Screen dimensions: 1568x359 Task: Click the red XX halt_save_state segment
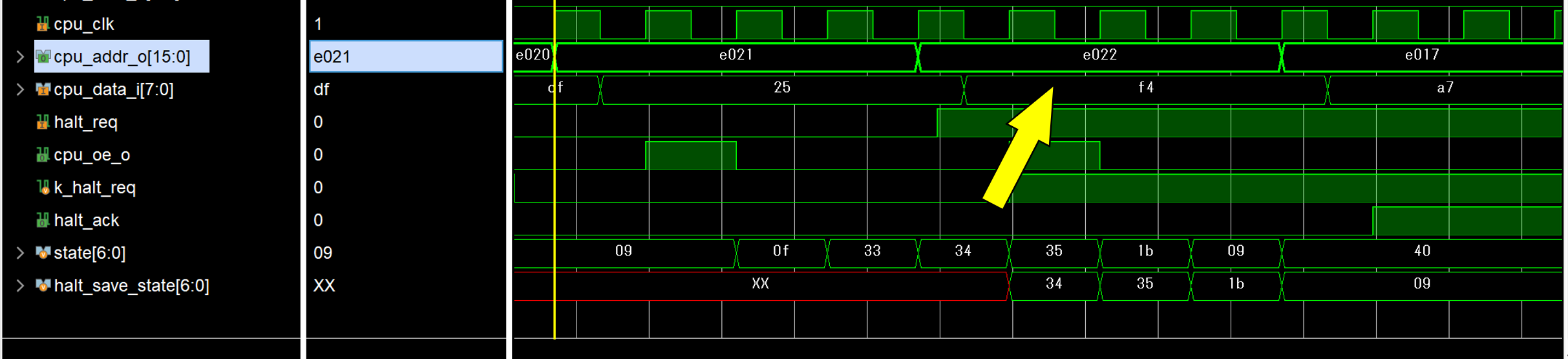coord(760,285)
